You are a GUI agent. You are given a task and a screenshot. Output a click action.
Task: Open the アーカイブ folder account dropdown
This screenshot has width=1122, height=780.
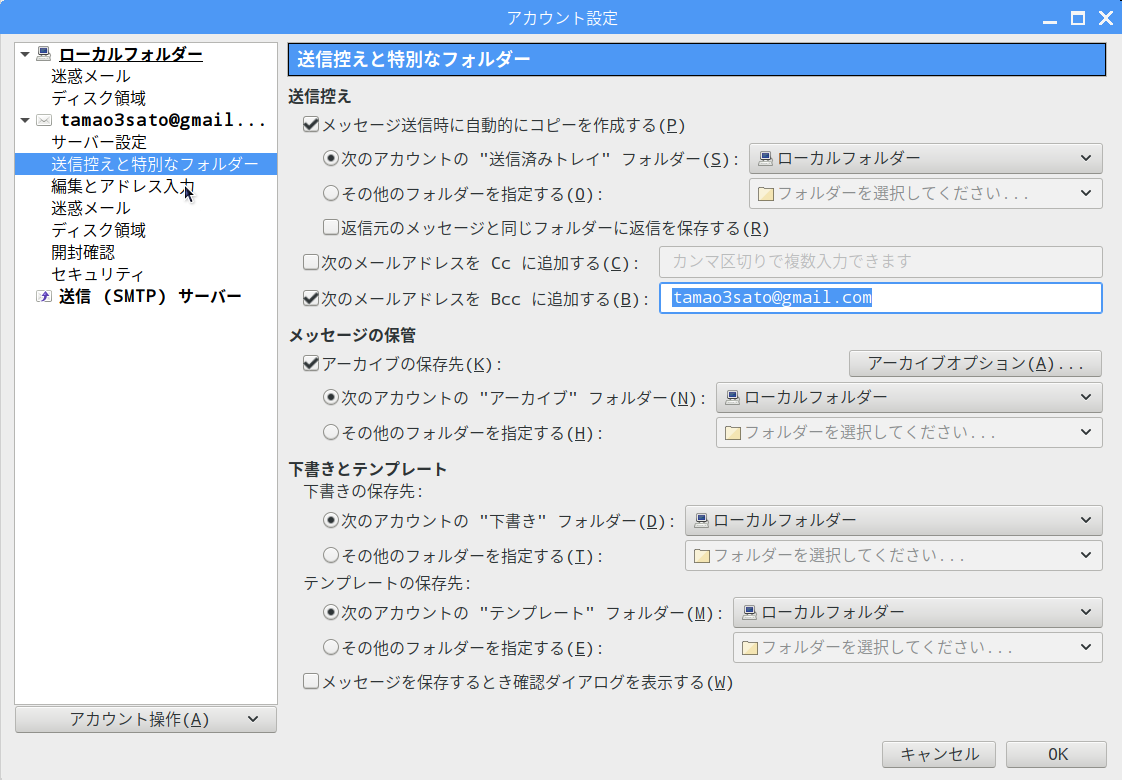point(909,398)
